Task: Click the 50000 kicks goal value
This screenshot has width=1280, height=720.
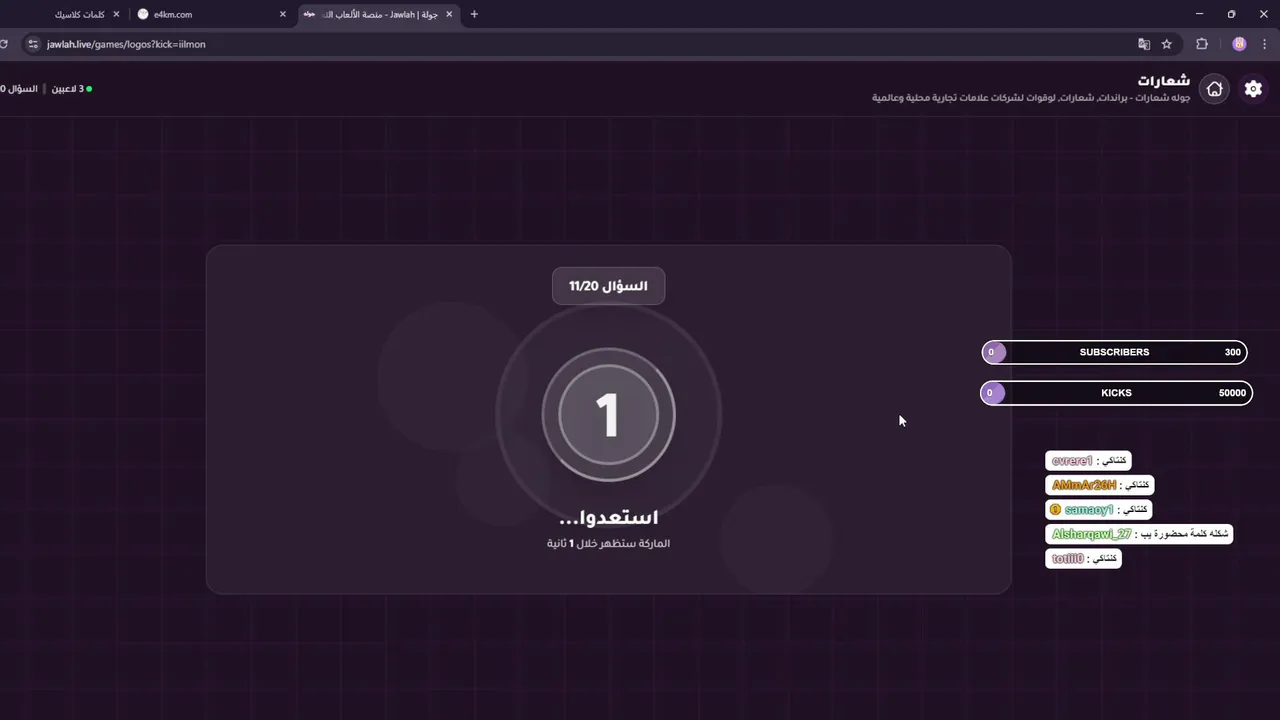Action: click(1232, 393)
